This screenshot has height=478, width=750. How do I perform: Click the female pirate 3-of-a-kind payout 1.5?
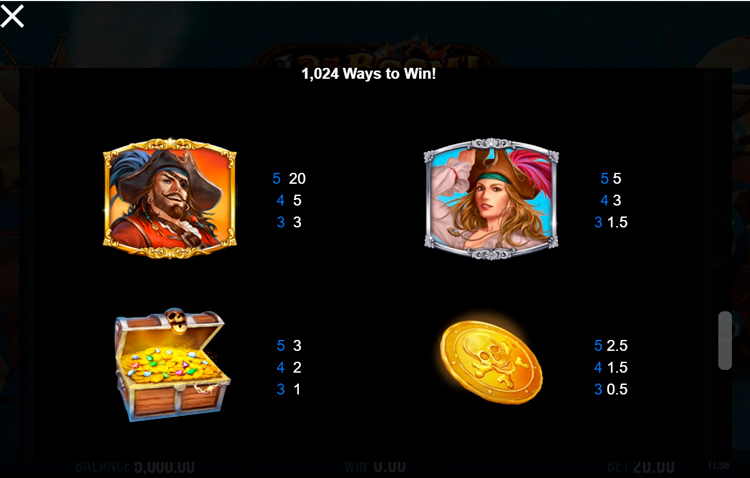point(617,222)
